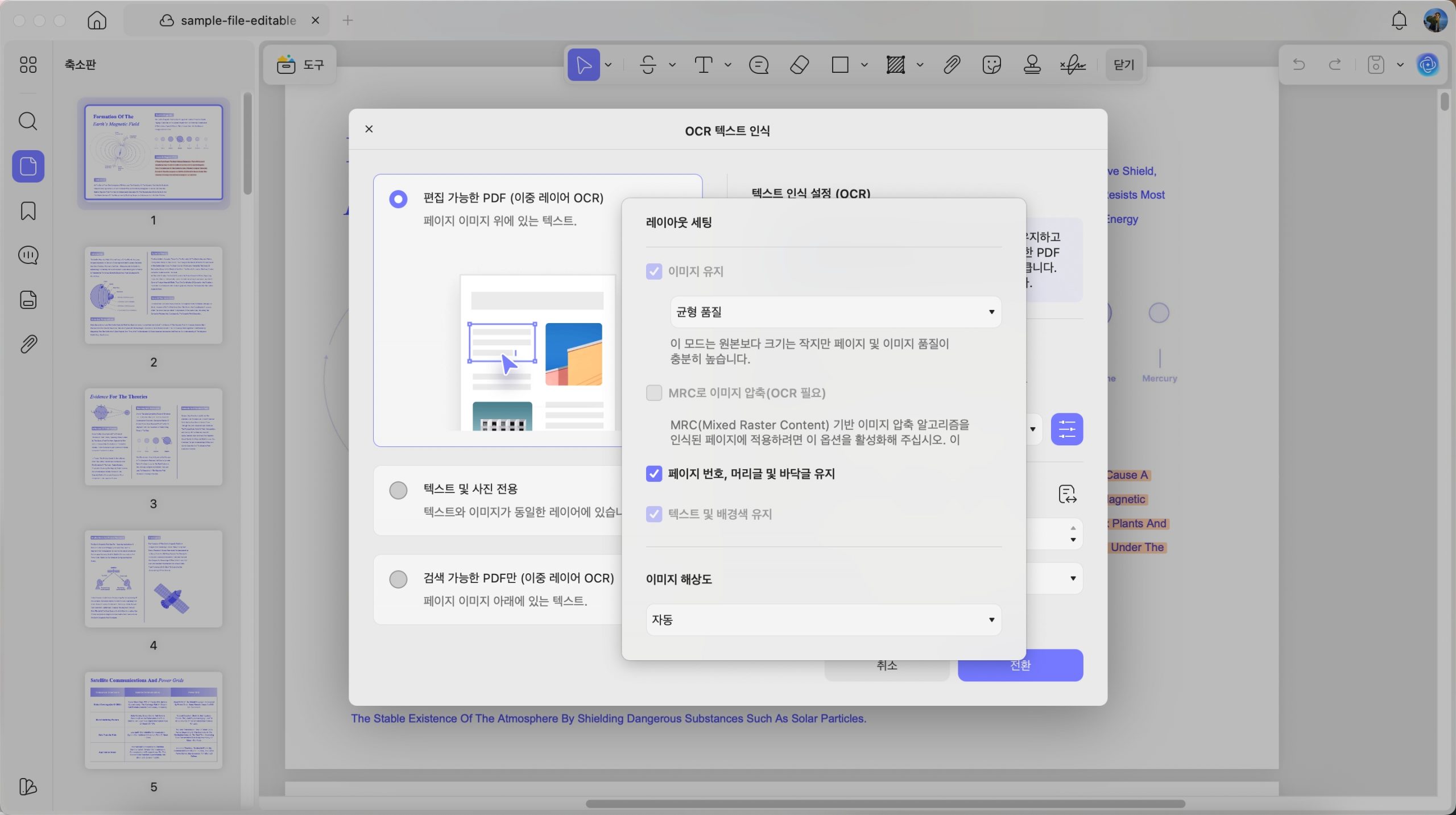Select the rectangle shape tool
Screen dimensions: 1456x815
[840, 65]
